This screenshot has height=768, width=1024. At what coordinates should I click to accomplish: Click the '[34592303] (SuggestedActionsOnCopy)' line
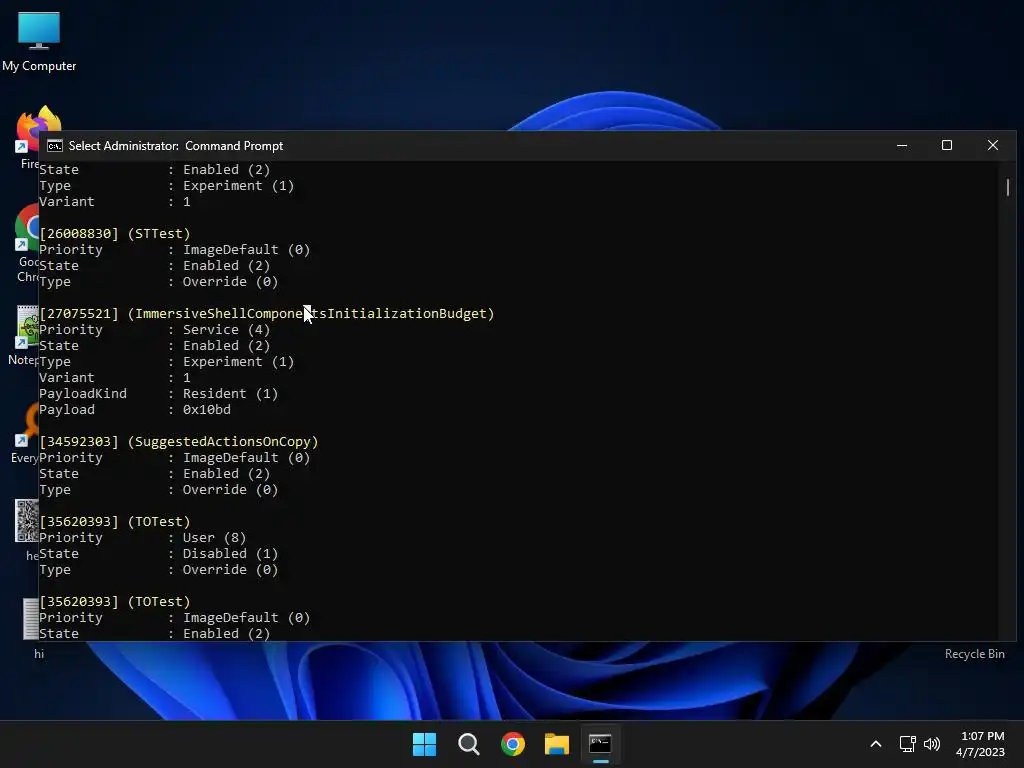179,441
